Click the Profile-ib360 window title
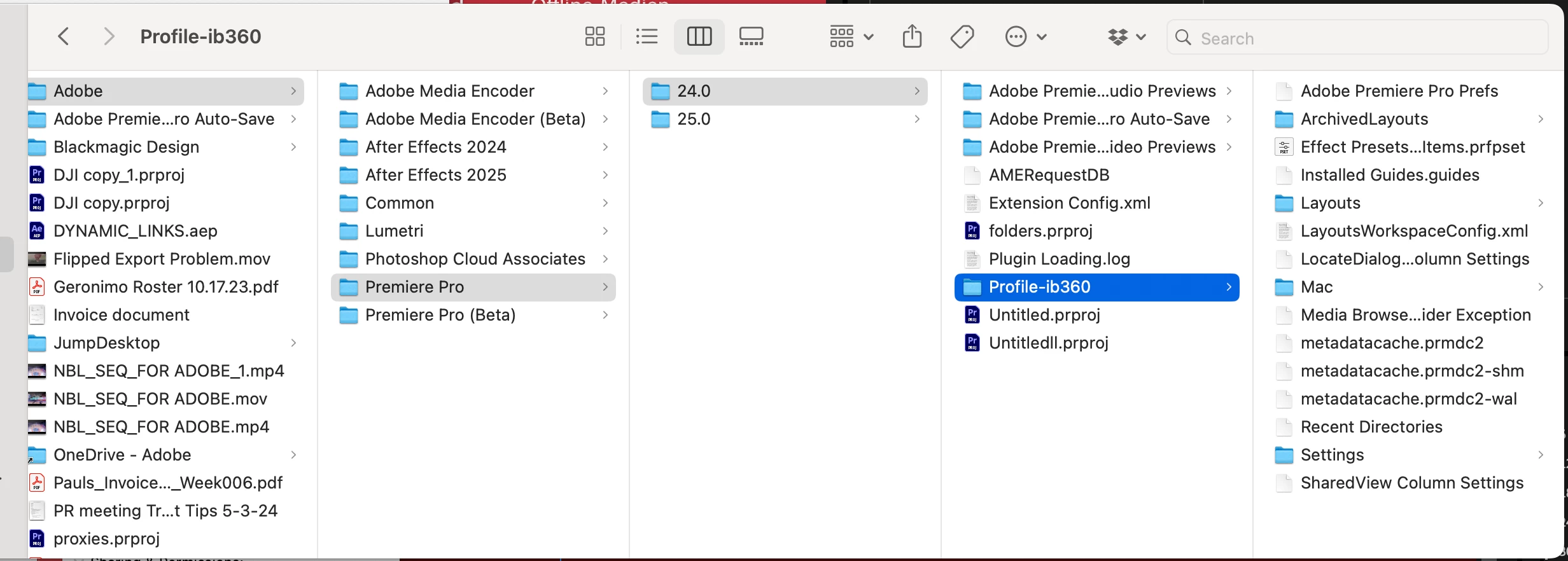This screenshot has width=1568, height=561. [200, 36]
